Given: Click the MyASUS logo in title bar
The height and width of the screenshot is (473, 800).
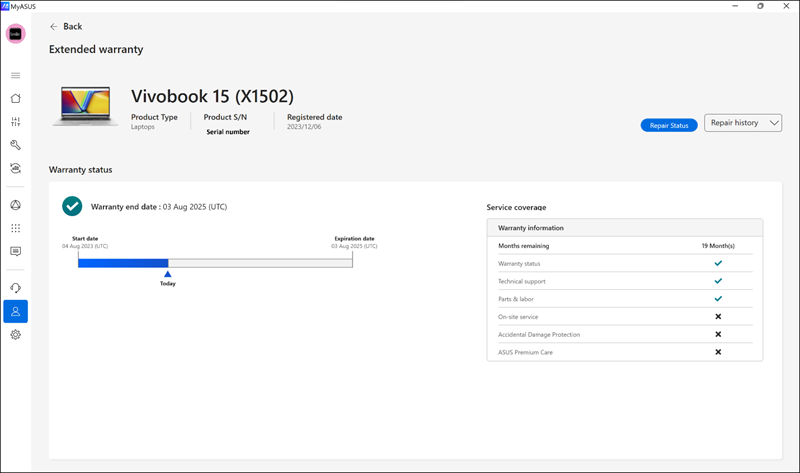Looking at the screenshot, I should point(5,6).
